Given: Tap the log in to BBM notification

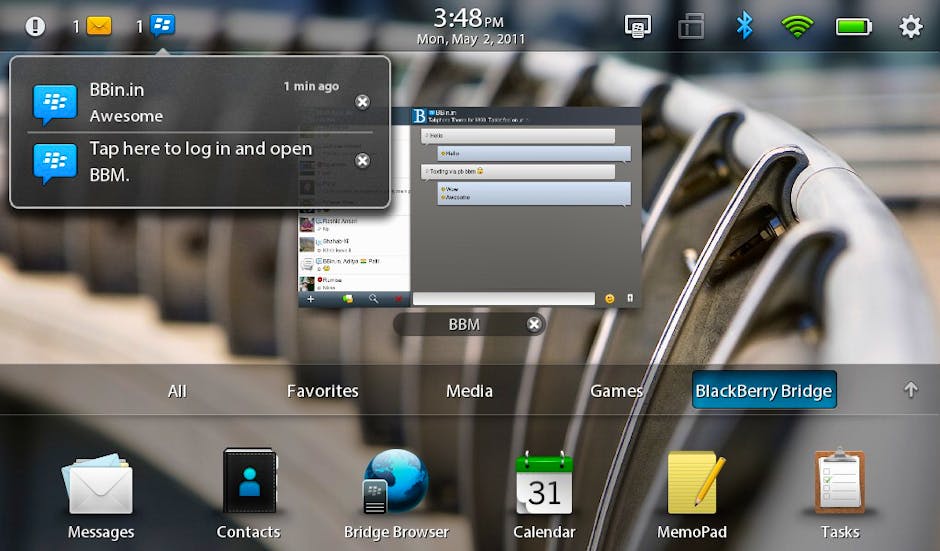Looking at the screenshot, I should (x=200, y=161).
